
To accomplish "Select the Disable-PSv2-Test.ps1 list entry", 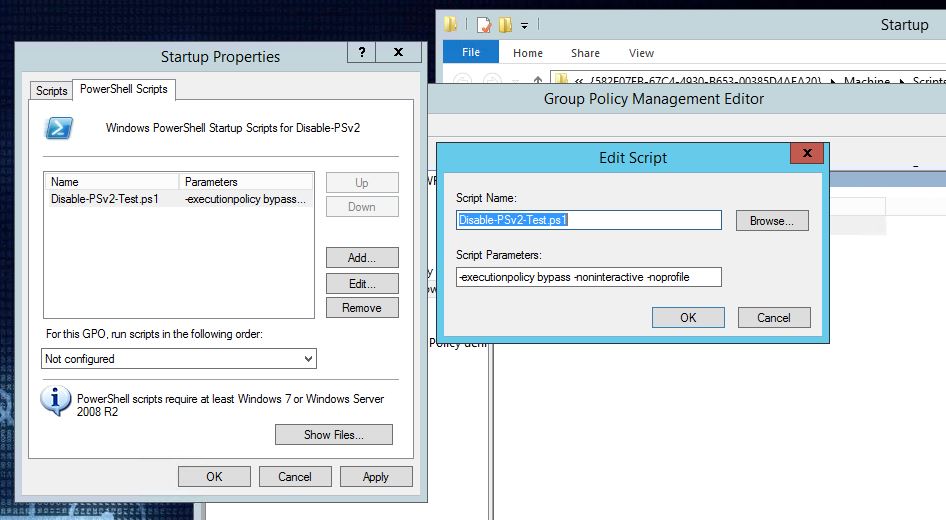I will [x=179, y=199].
